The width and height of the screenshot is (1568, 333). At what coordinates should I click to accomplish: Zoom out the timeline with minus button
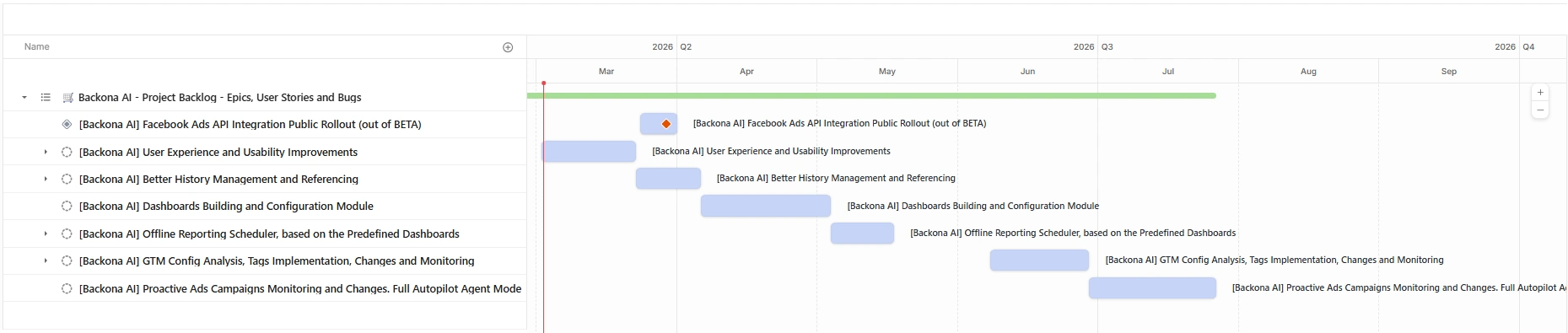(1540, 110)
